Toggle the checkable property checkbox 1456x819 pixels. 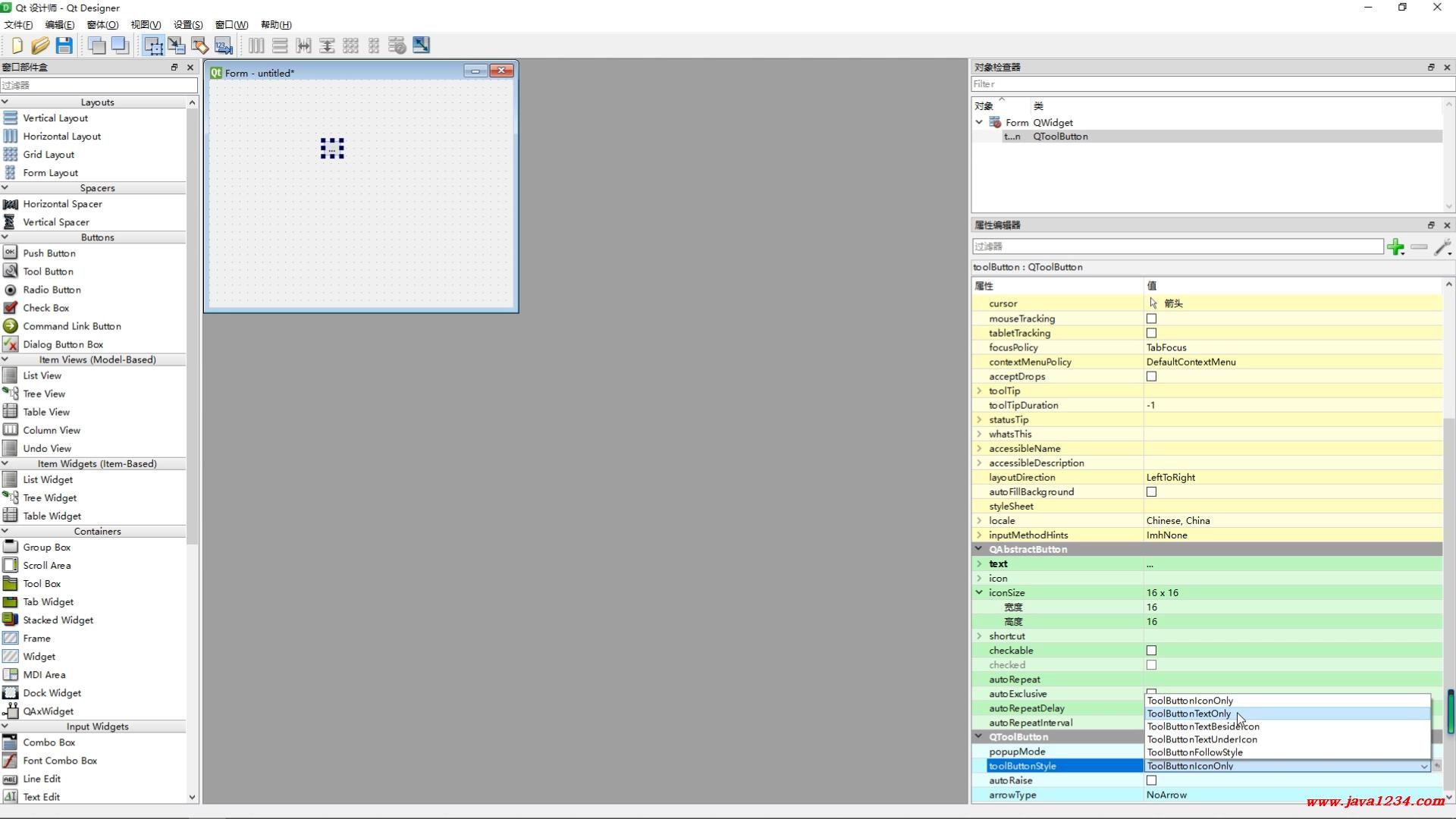pos(1151,651)
